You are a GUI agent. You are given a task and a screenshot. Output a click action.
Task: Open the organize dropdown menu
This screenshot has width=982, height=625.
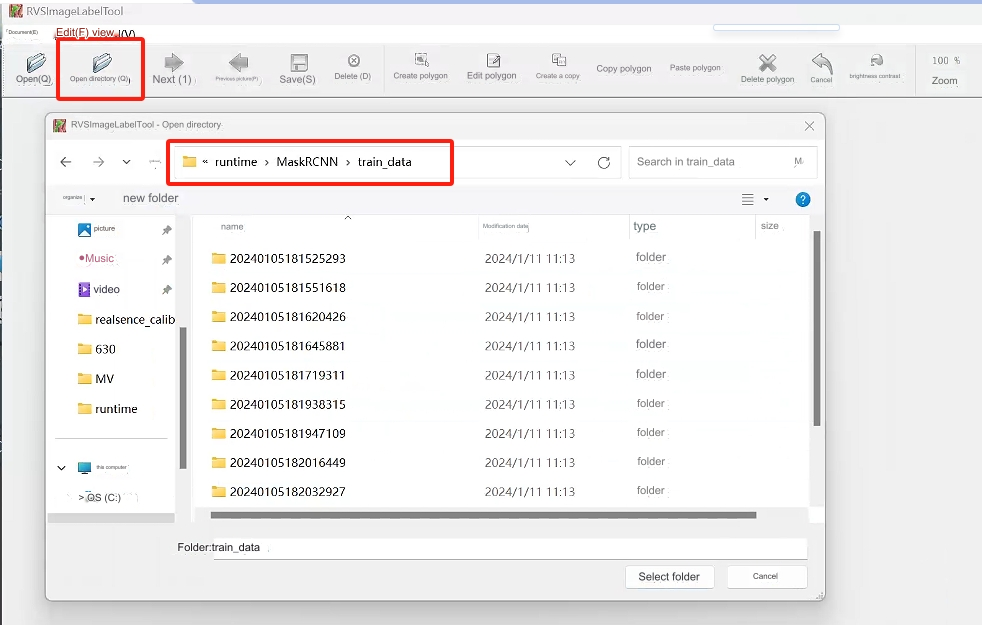coord(78,199)
